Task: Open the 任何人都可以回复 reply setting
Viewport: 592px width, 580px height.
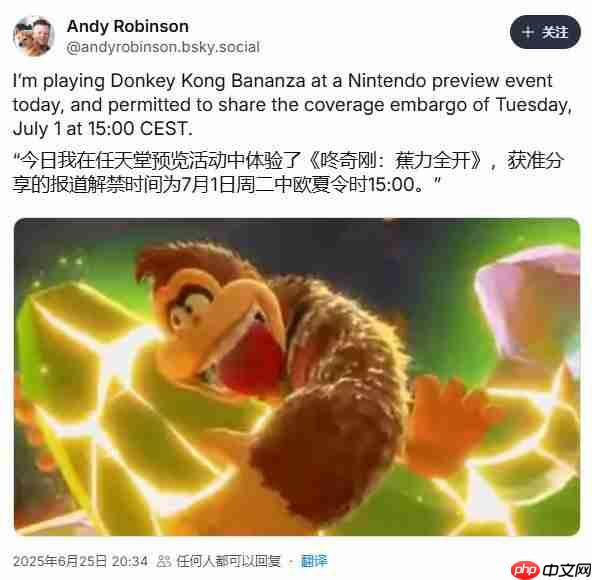Action: click(229, 561)
